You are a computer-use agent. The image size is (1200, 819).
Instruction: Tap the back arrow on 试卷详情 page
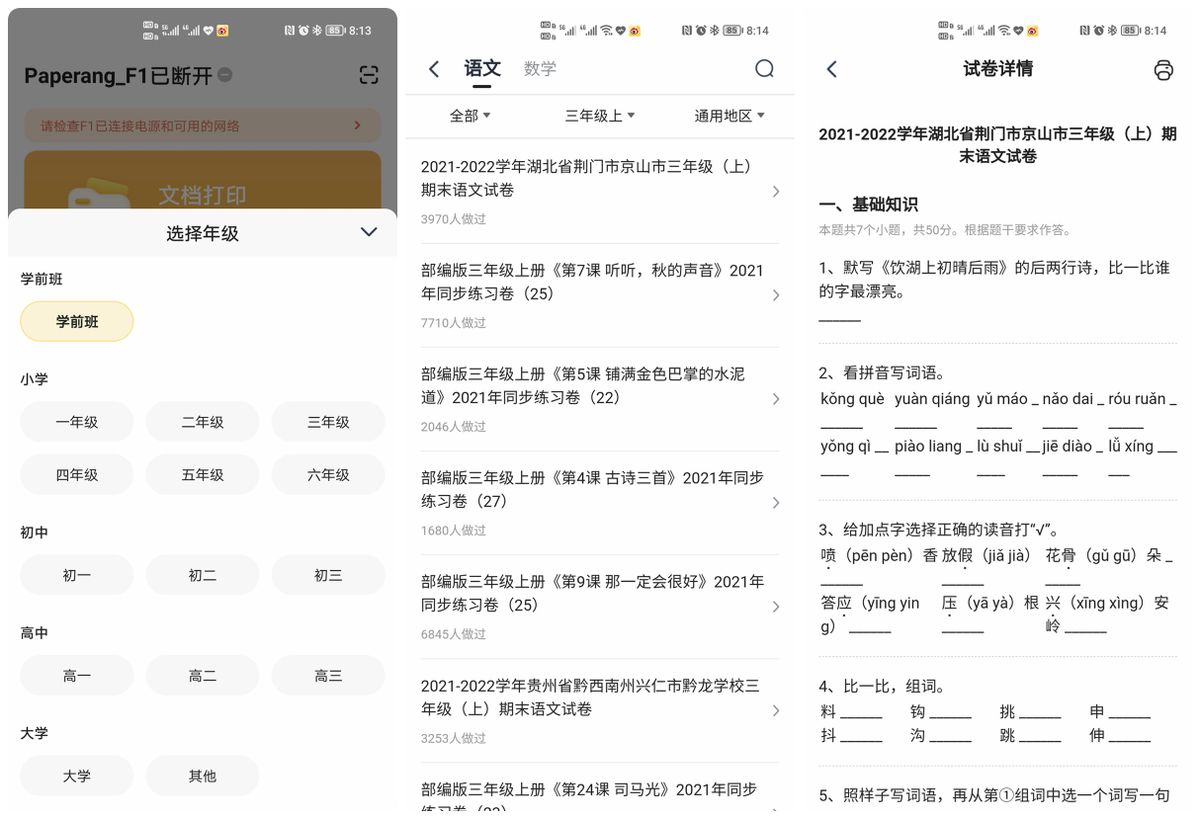[830, 68]
